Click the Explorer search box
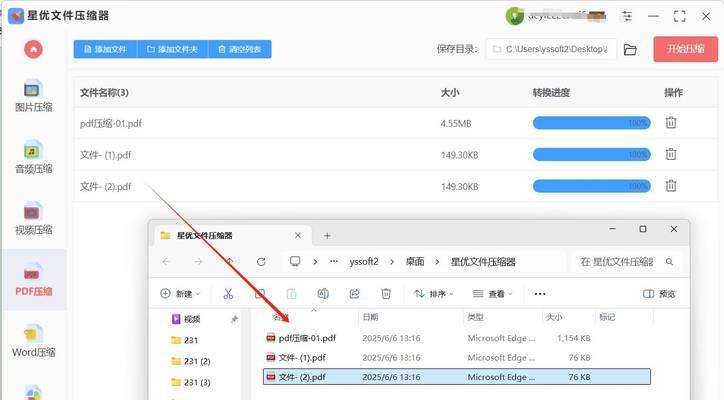This screenshot has height=400, width=724. click(x=626, y=262)
